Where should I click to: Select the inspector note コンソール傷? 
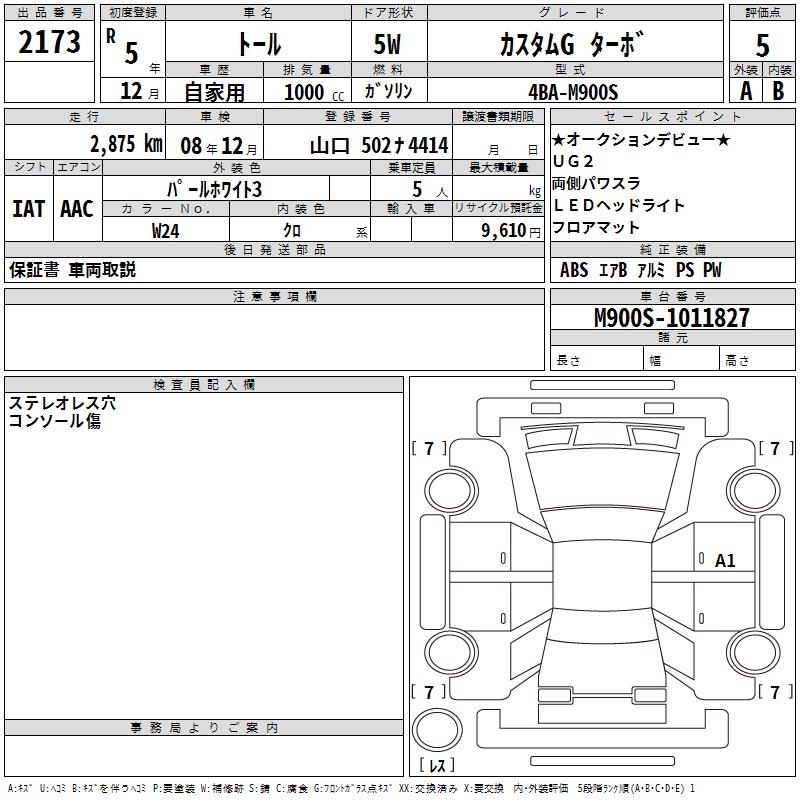pos(55,420)
